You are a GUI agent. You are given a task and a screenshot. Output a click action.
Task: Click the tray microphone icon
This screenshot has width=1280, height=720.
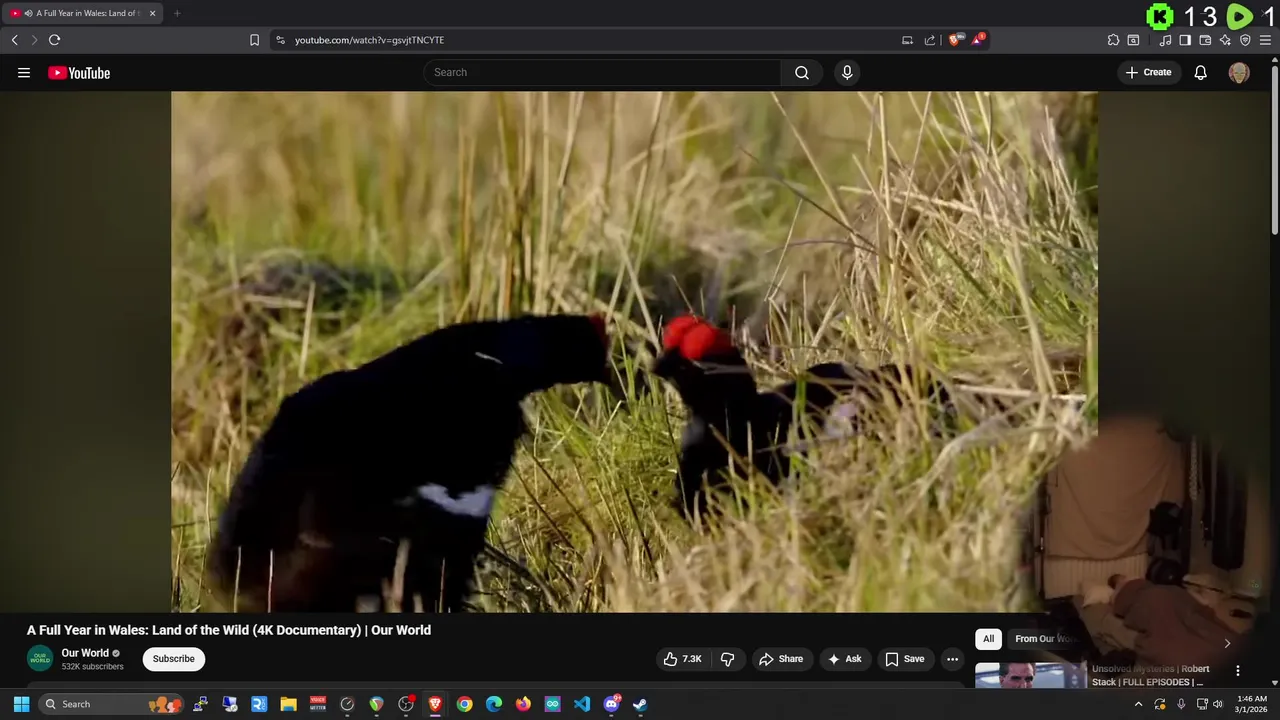point(1181,704)
